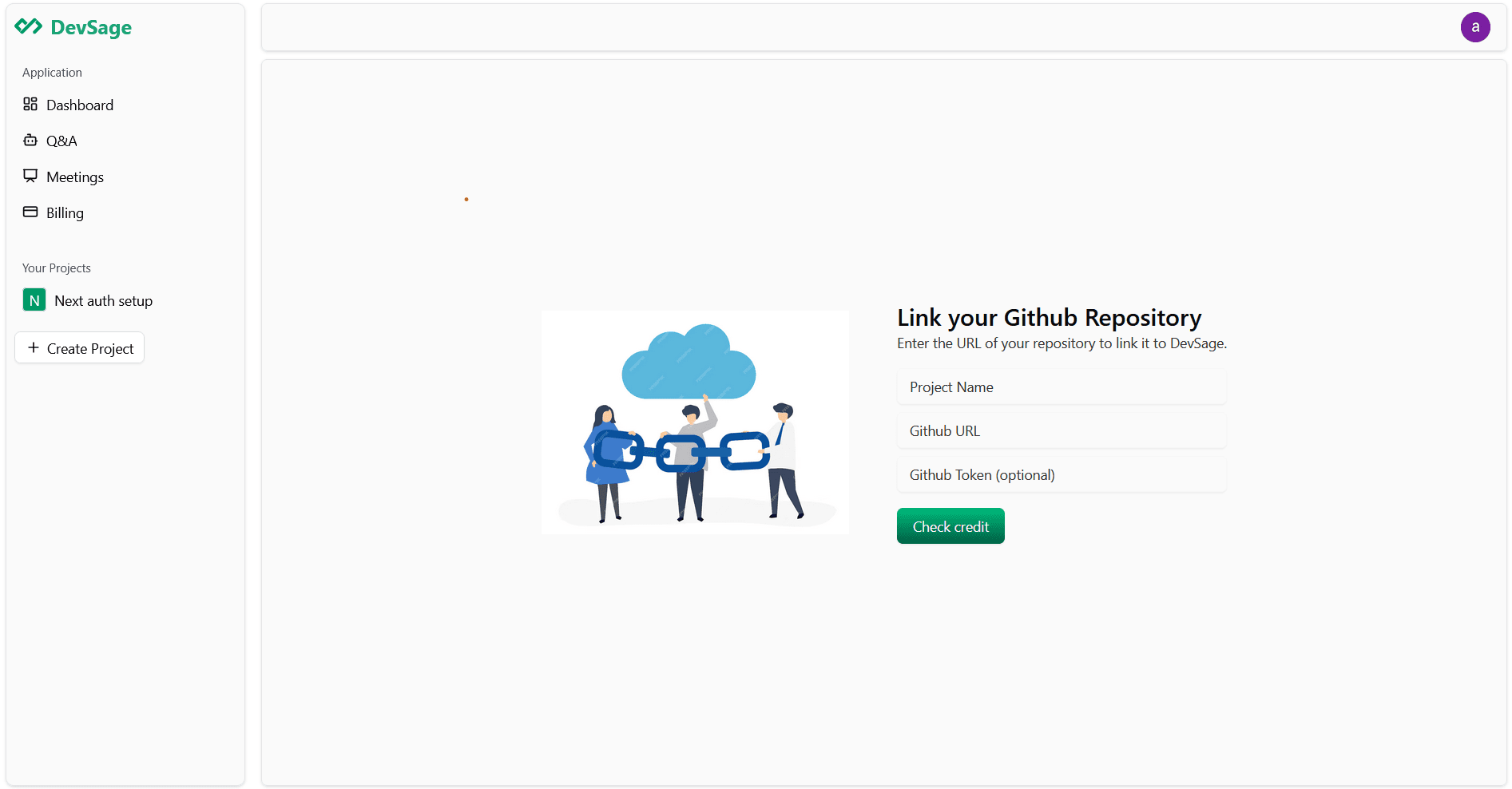The height and width of the screenshot is (789, 1512).
Task: Click the Q&A presentation icon
Action: click(30, 140)
